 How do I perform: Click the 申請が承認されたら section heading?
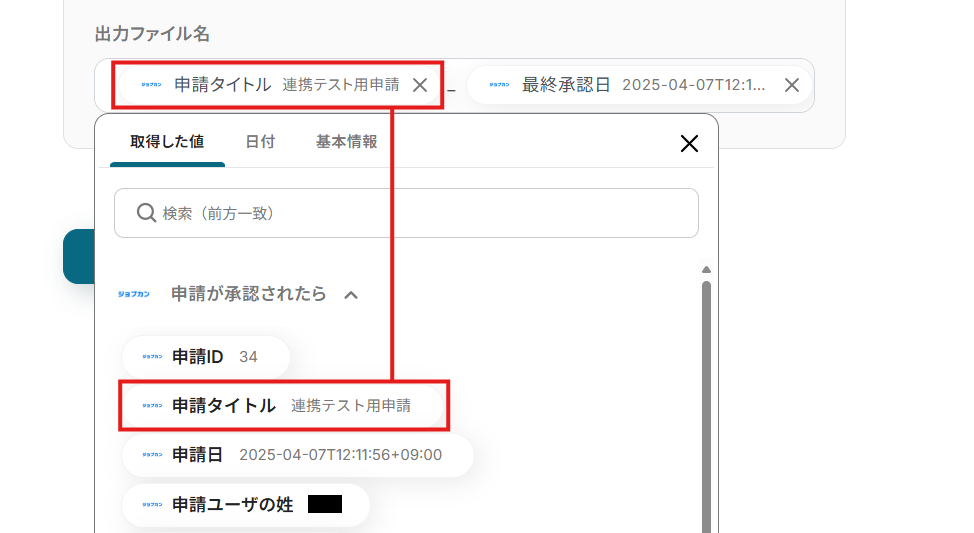[x=248, y=294]
